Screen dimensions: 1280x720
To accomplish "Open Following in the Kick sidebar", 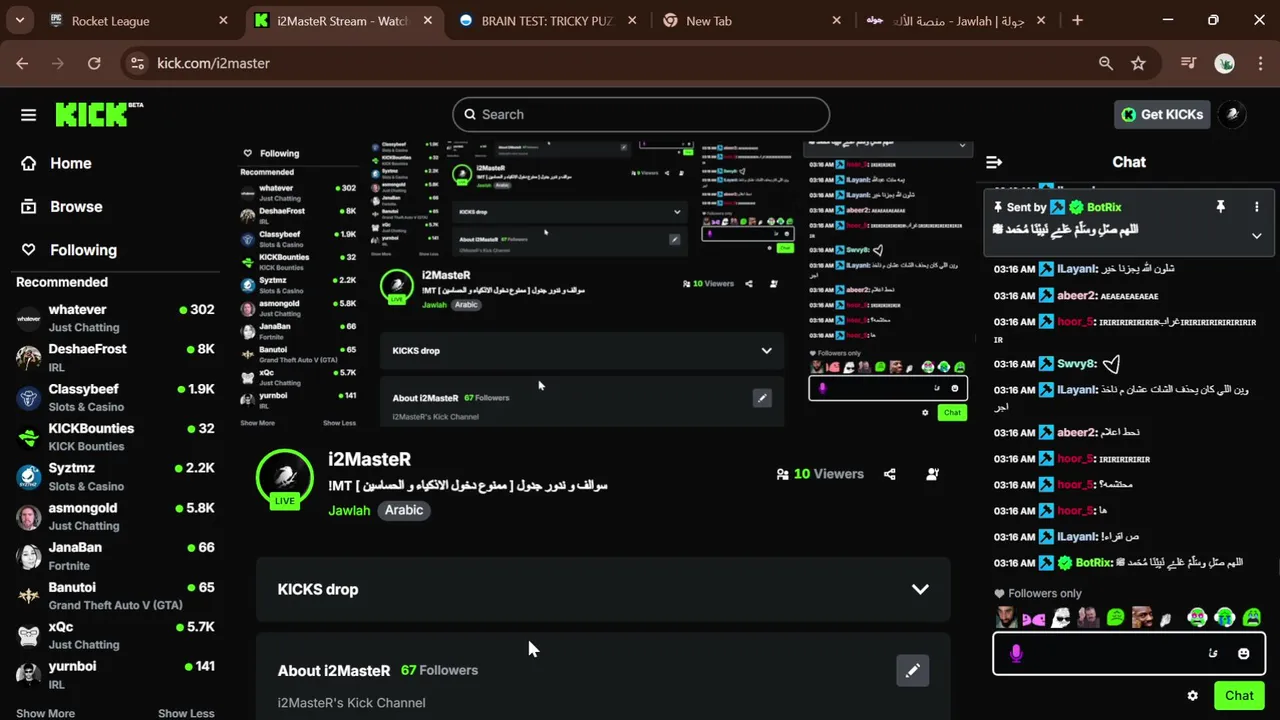I will (x=83, y=250).
